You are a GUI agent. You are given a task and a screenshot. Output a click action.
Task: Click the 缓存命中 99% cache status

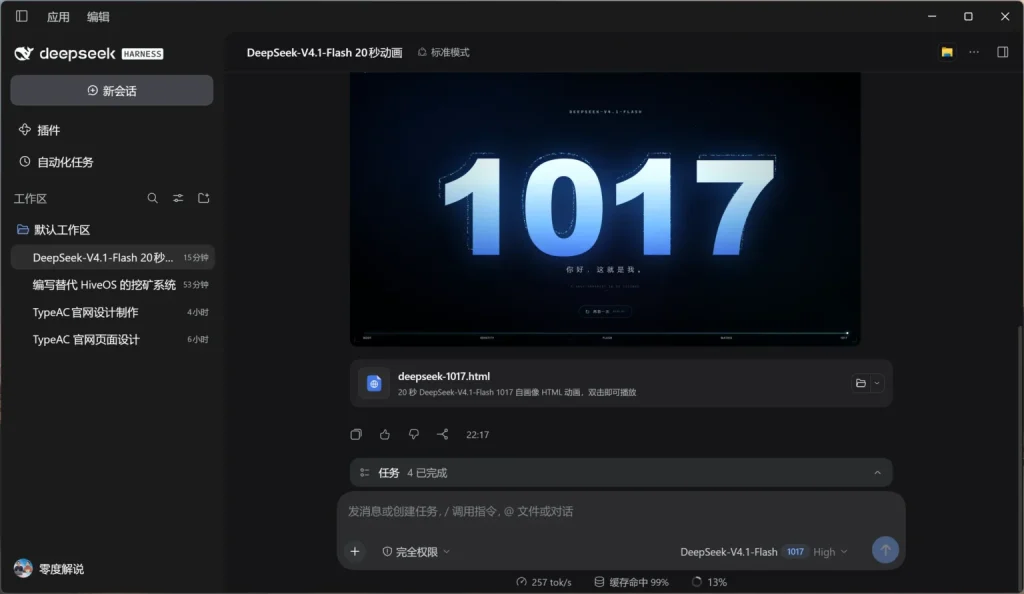631,582
